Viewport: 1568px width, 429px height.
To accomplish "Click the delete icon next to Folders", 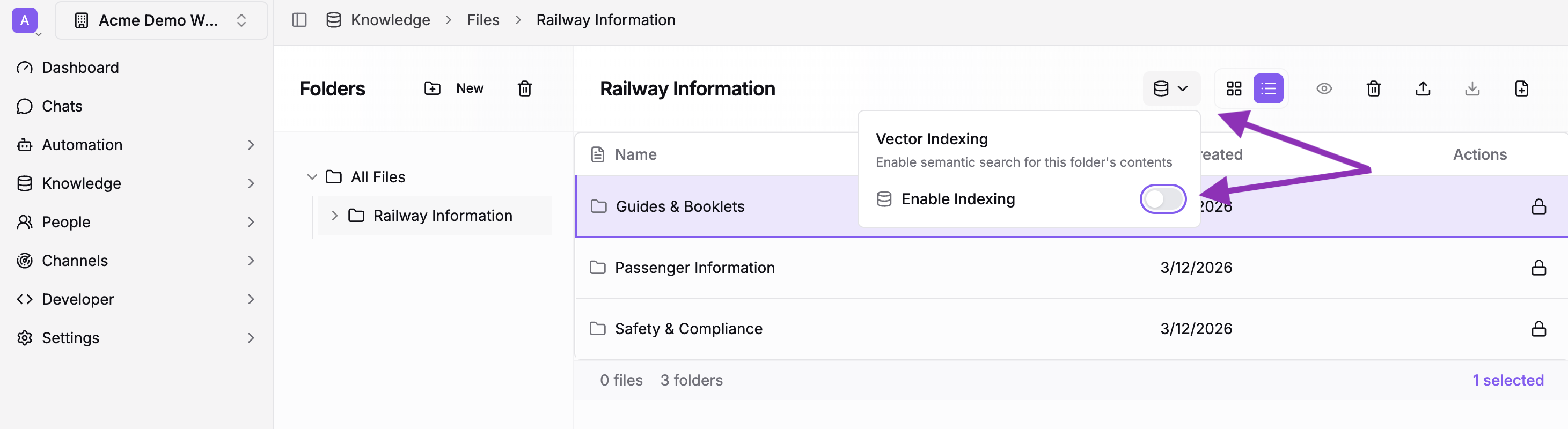I will [525, 88].
